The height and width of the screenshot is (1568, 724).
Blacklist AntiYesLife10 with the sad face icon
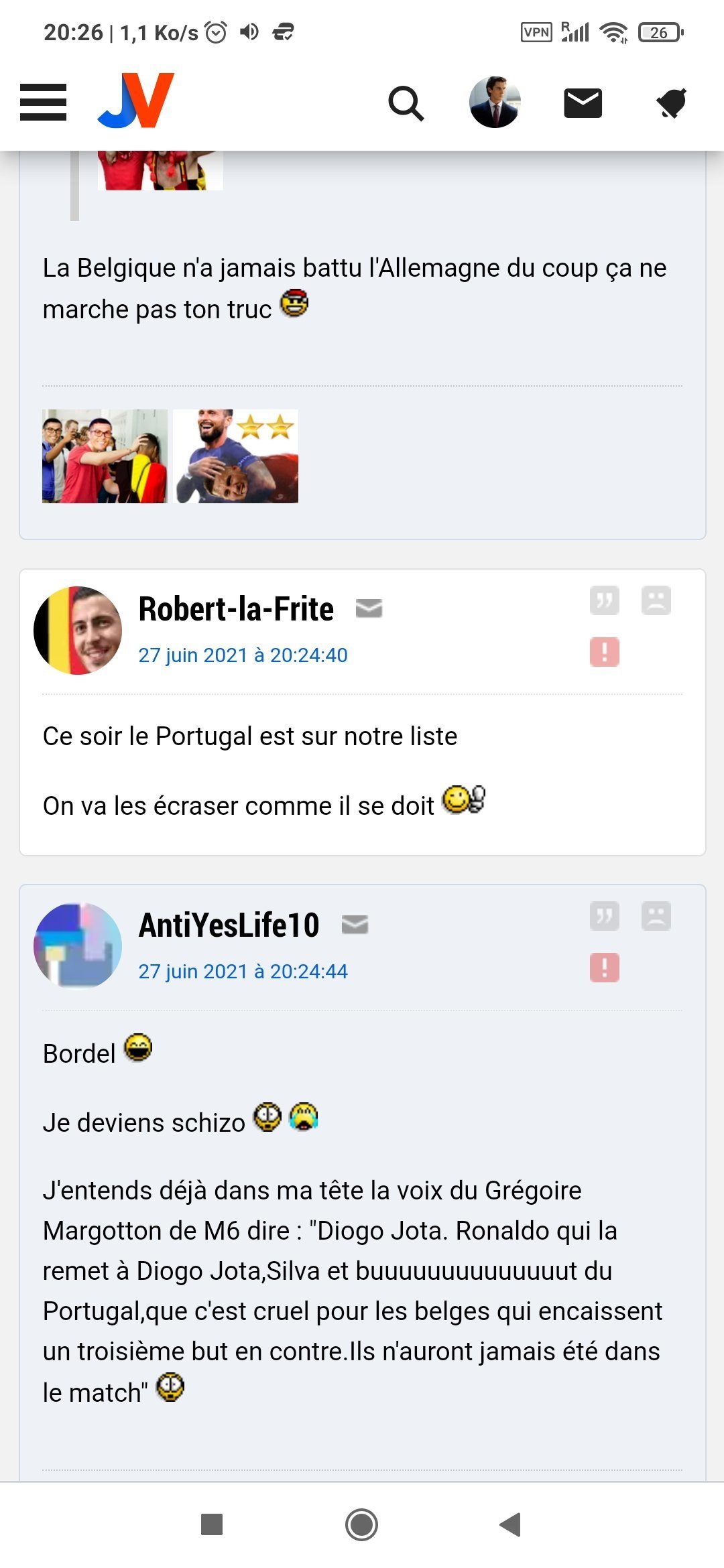[x=656, y=916]
